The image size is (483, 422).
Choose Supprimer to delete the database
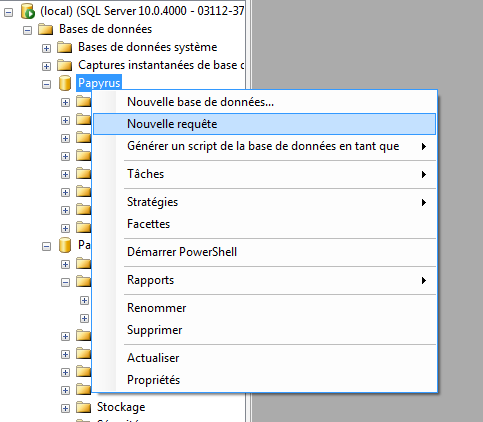pyautogui.click(x=264, y=330)
